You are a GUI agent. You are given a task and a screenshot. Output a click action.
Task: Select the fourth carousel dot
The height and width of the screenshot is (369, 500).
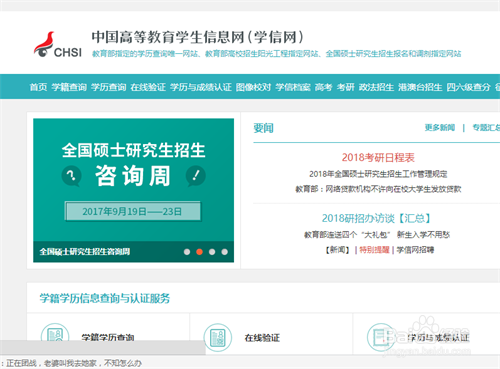225,252
